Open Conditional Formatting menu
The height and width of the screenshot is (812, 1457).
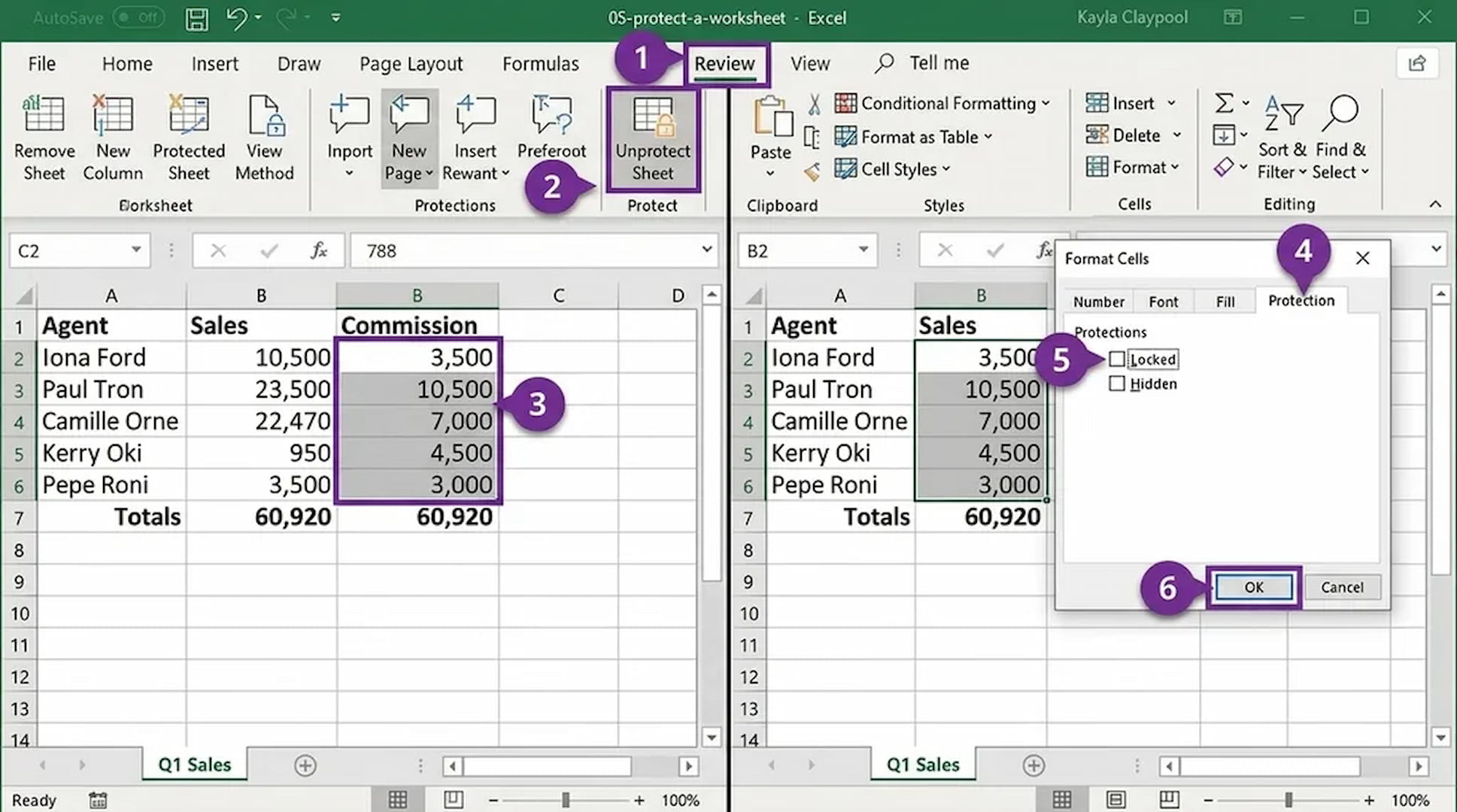[942, 103]
